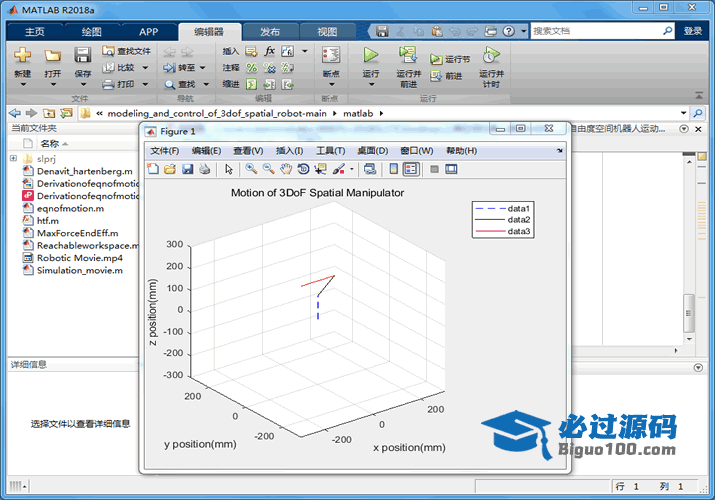Open the 查找 dropdown arrow
The image size is (715, 500).
(x=206, y=84)
